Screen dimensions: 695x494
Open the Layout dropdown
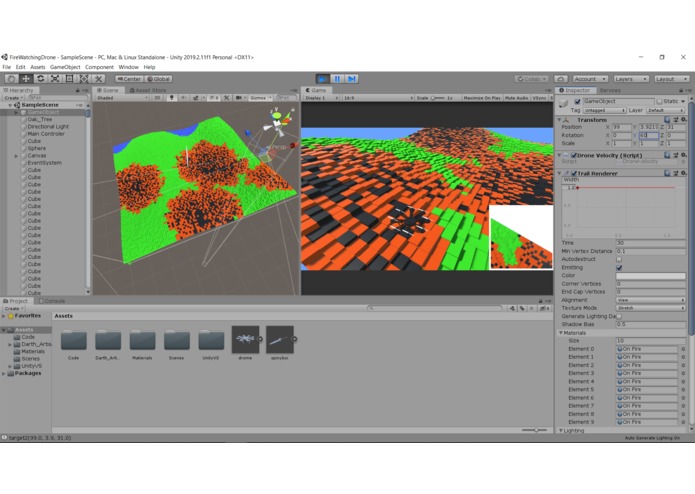click(x=672, y=79)
